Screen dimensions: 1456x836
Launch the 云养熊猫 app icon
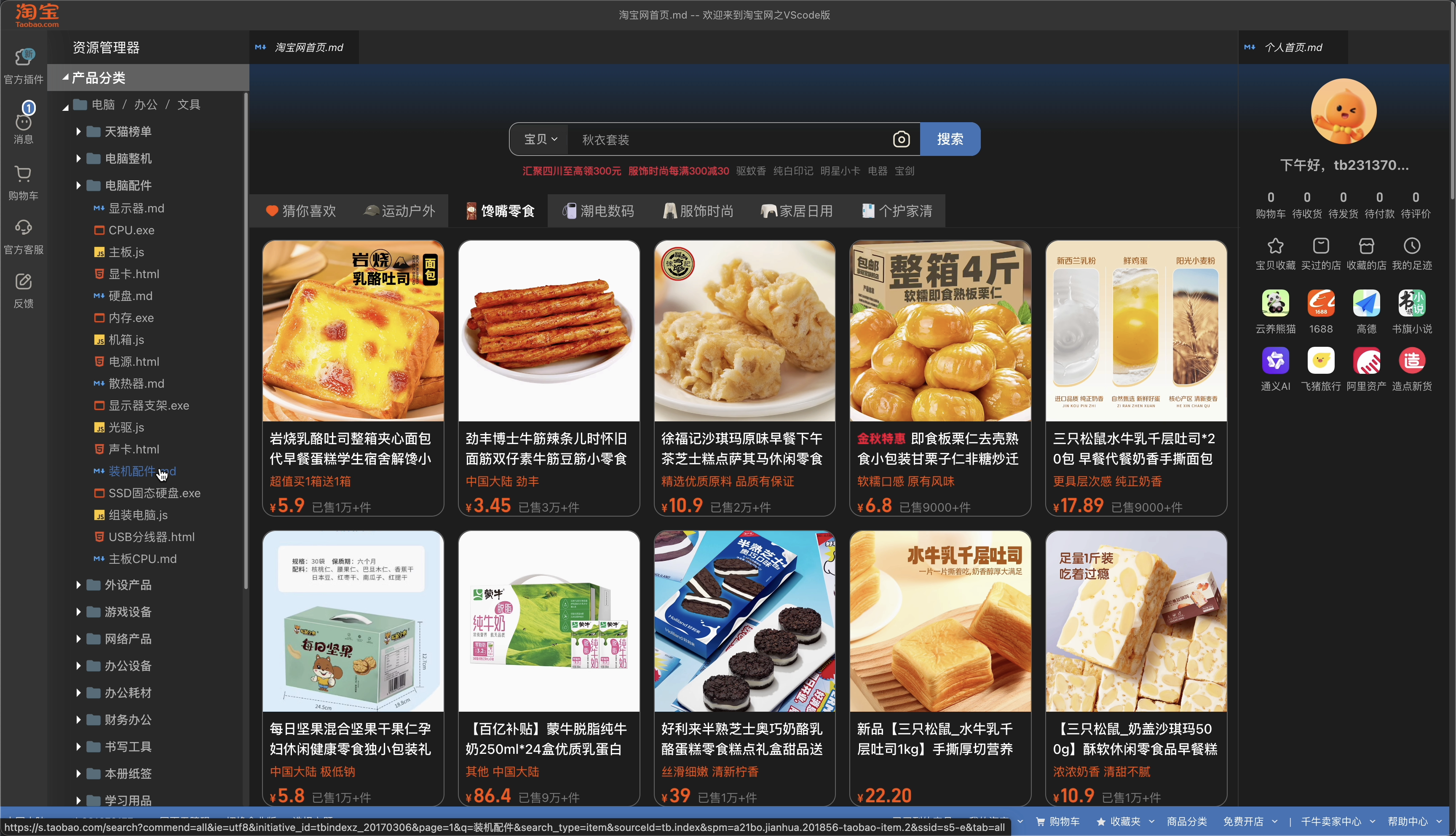tap(1275, 303)
